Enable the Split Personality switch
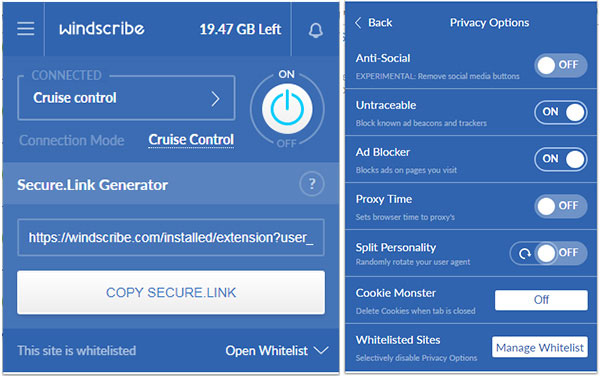 (x=561, y=253)
